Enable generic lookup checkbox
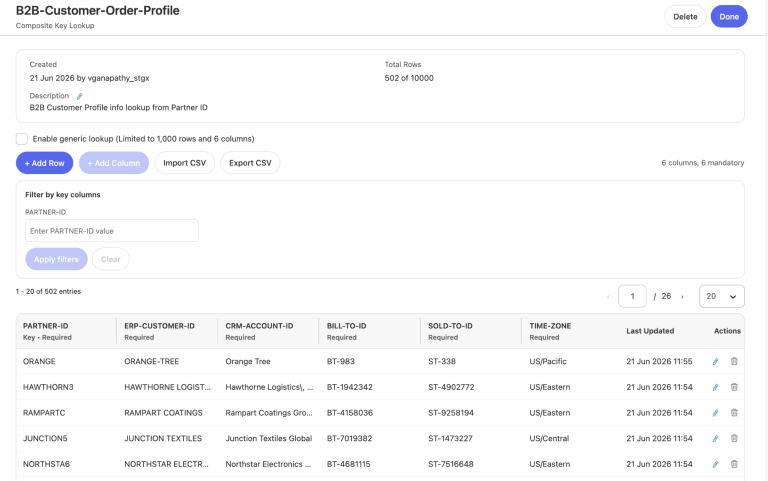 (x=22, y=139)
